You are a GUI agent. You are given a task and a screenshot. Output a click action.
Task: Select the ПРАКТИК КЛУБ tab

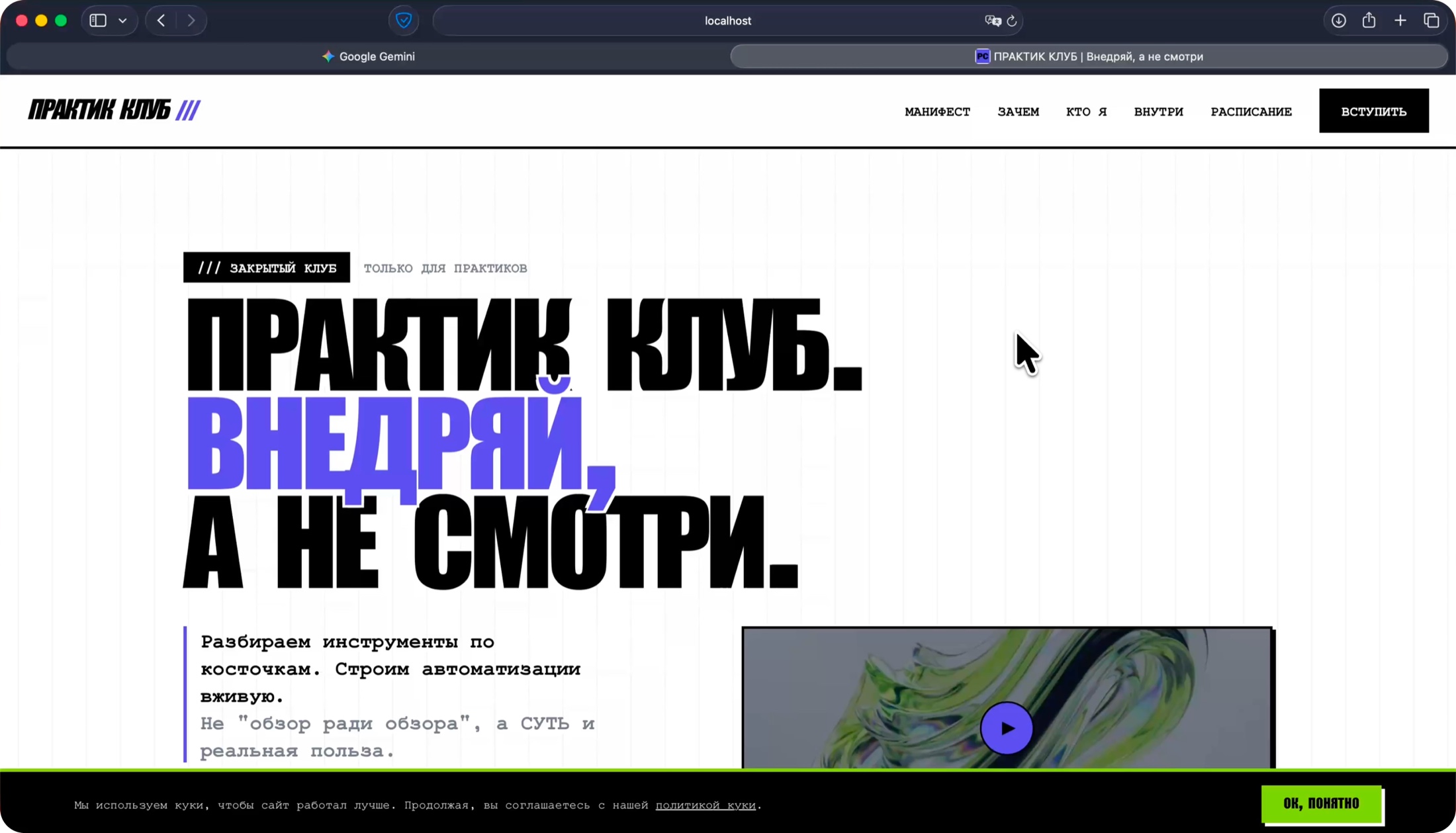(x=1088, y=56)
